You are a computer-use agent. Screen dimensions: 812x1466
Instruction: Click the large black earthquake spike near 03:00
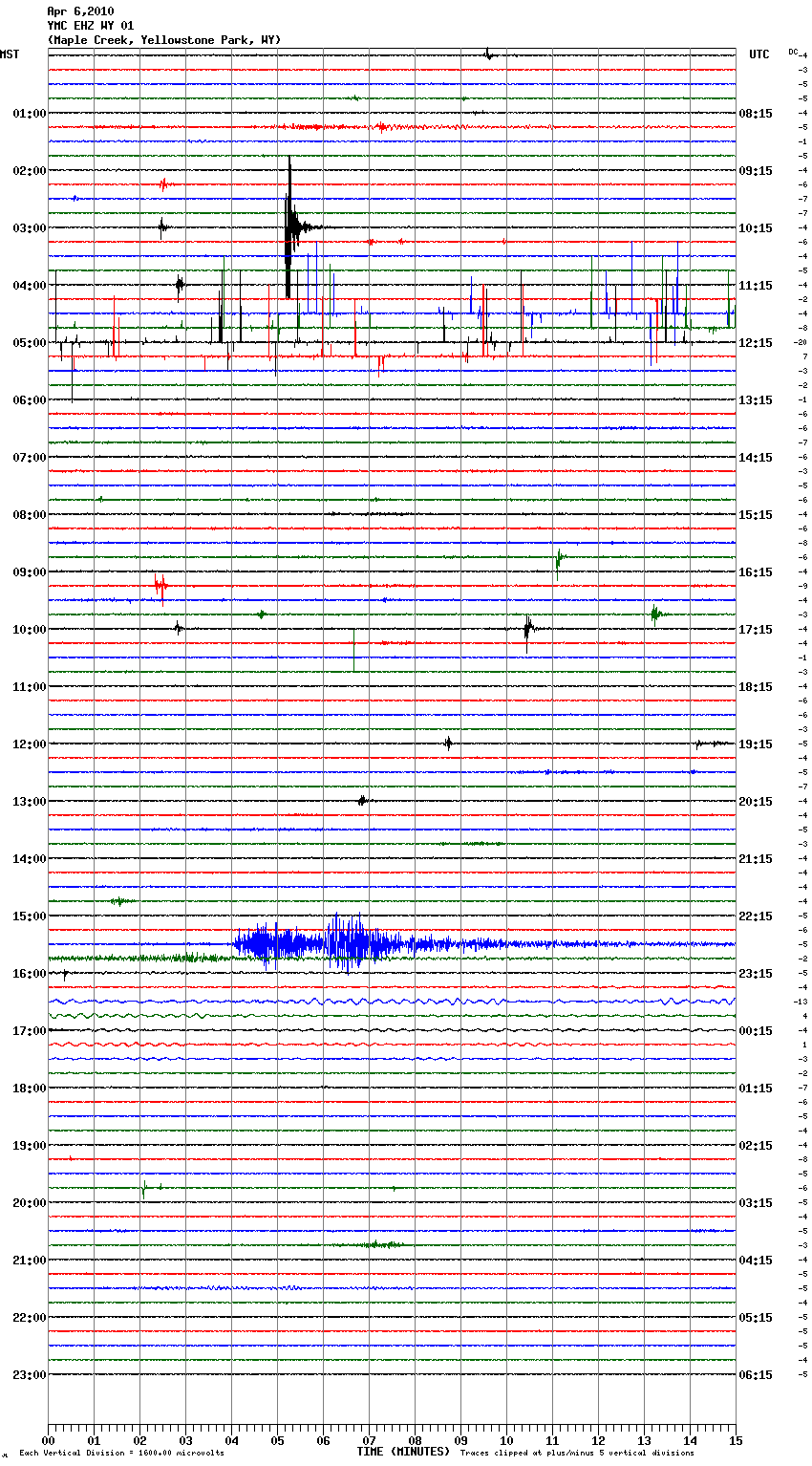[289, 227]
